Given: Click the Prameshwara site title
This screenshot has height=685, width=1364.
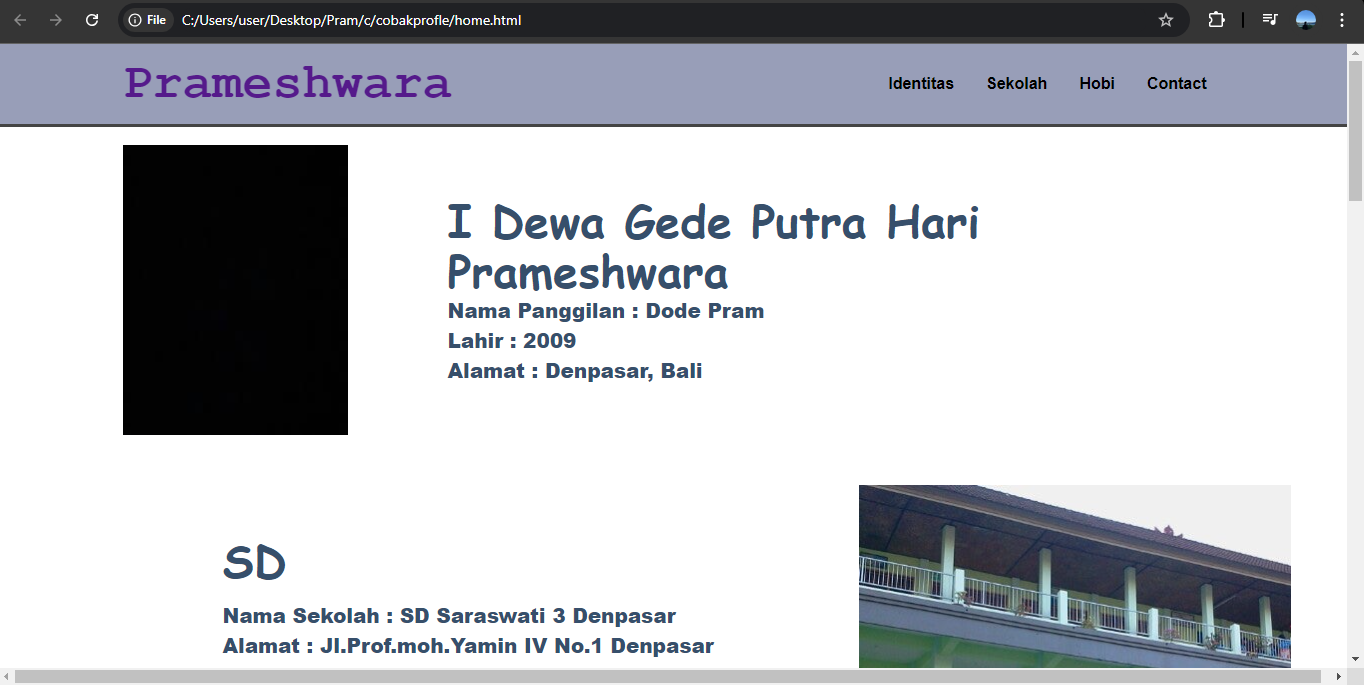Looking at the screenshot, I should pyautogui.click(x=287, y=84).
